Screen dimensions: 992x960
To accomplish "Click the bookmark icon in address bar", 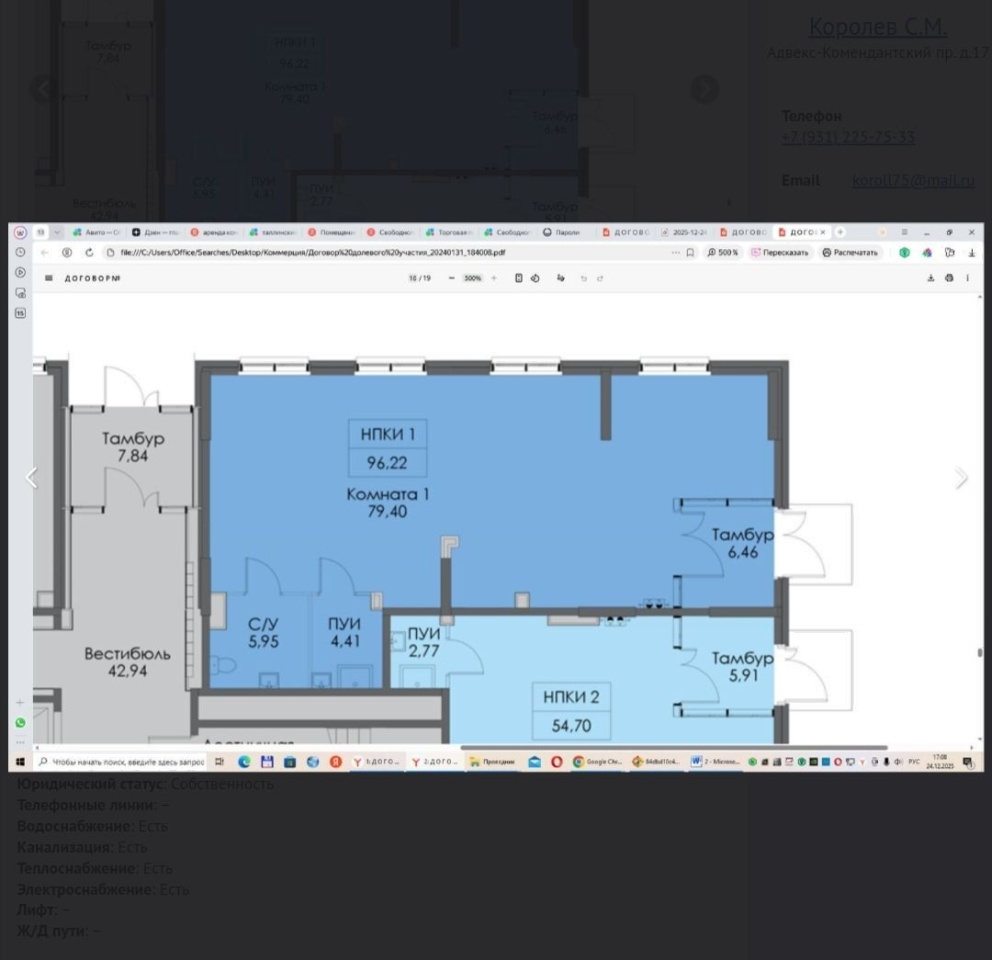I will pos(690,253).
